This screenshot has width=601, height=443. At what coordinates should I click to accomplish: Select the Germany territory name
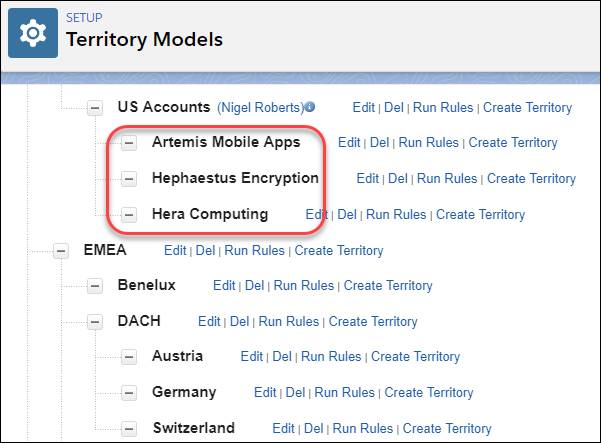184,392
